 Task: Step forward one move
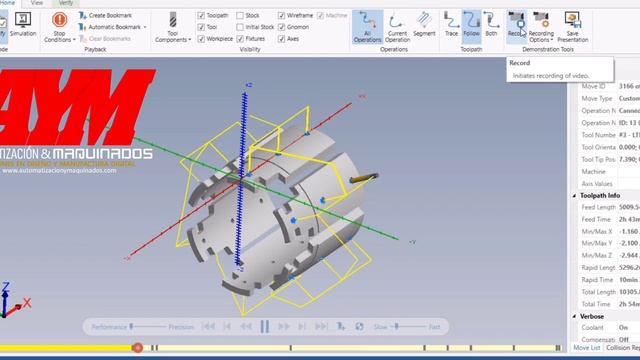click(x=302, y=327)
